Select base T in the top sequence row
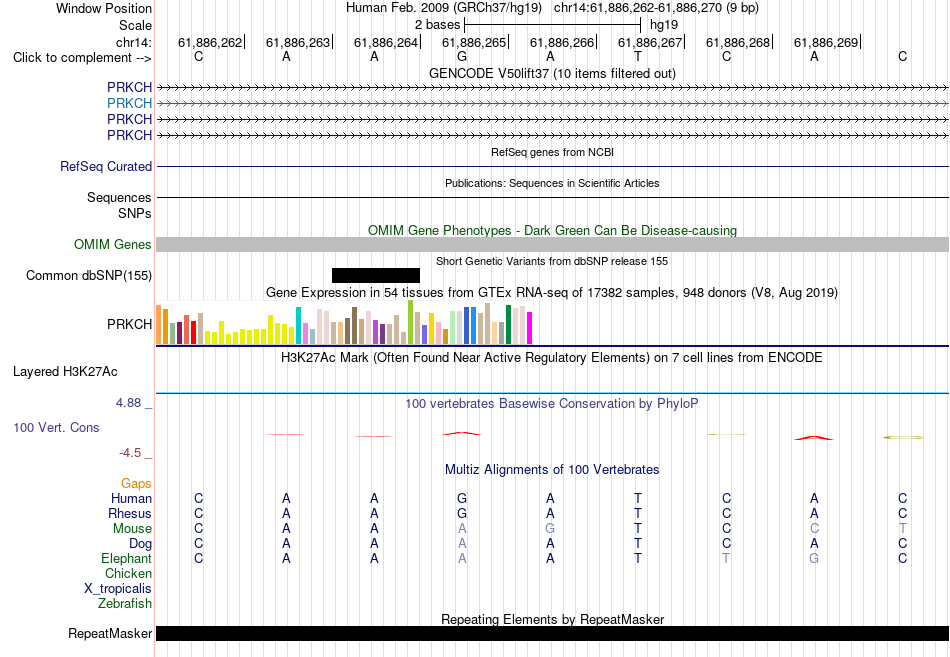The image size is (950, 657). pyautogui.click(x=637, y=56)
